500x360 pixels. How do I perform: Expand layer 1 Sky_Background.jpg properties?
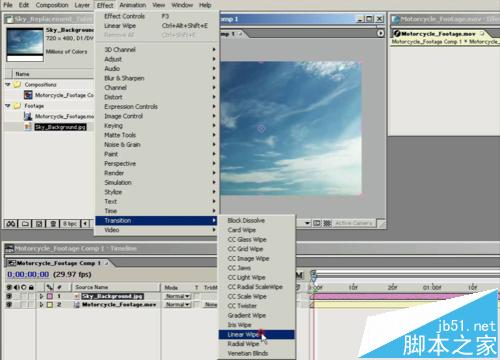(x=41, y=296)
